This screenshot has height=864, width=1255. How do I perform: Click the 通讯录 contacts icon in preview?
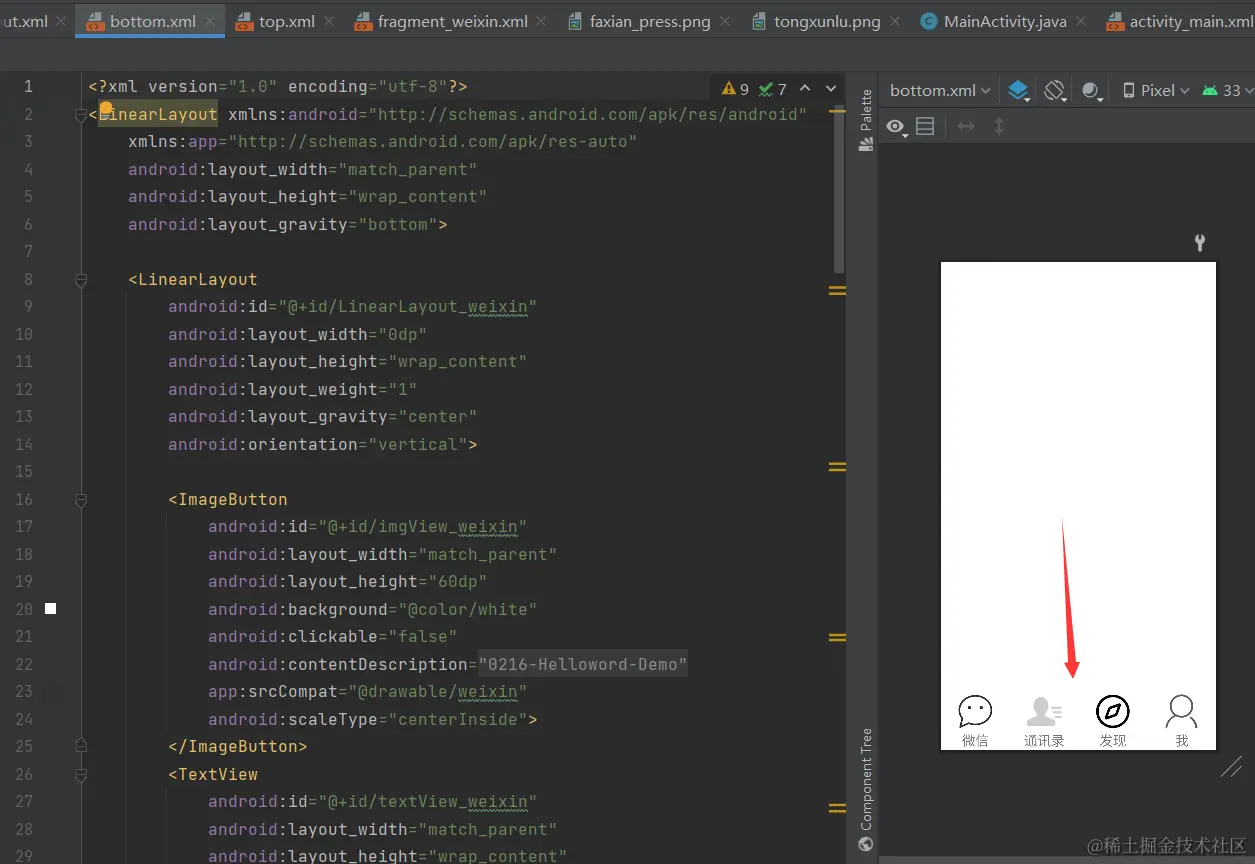coord(1044,711)
